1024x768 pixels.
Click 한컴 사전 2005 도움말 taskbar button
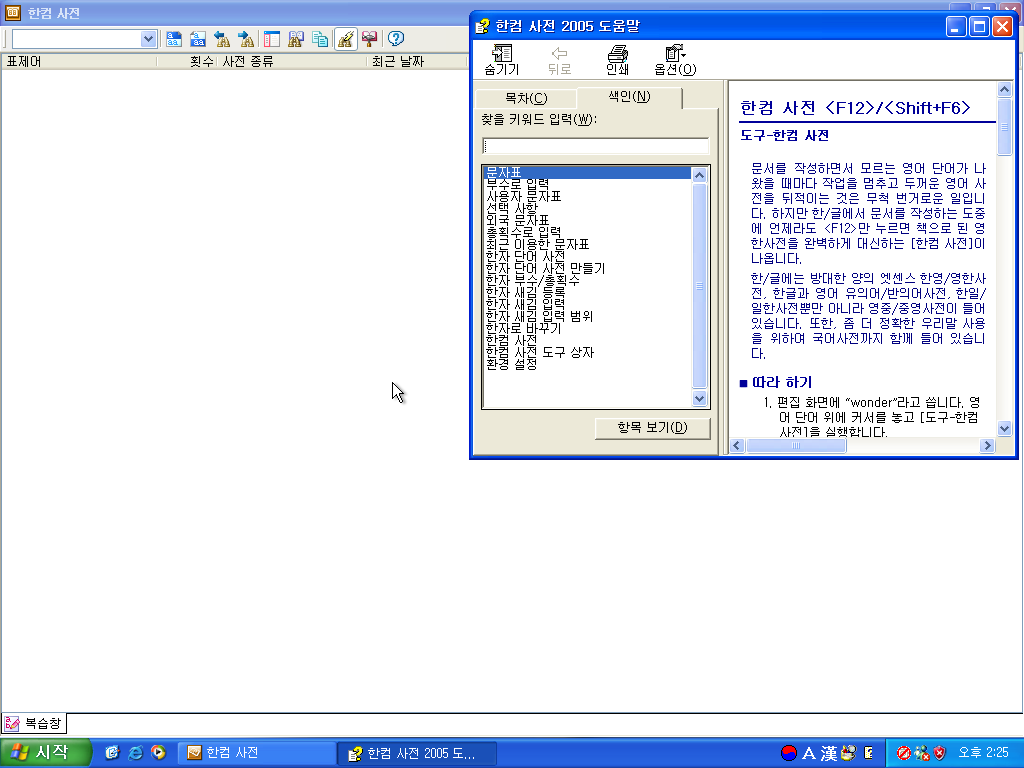point(417,753)
